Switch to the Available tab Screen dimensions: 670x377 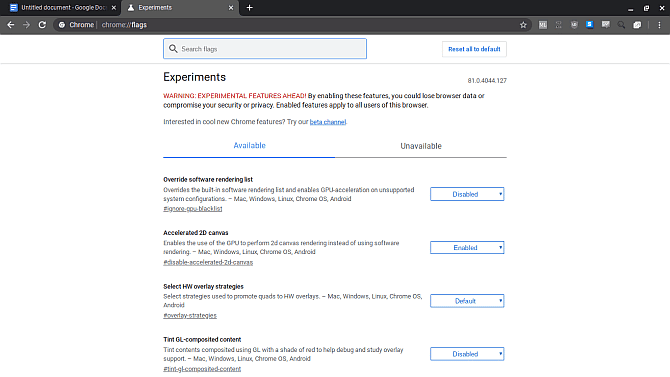tap(249, 146)
